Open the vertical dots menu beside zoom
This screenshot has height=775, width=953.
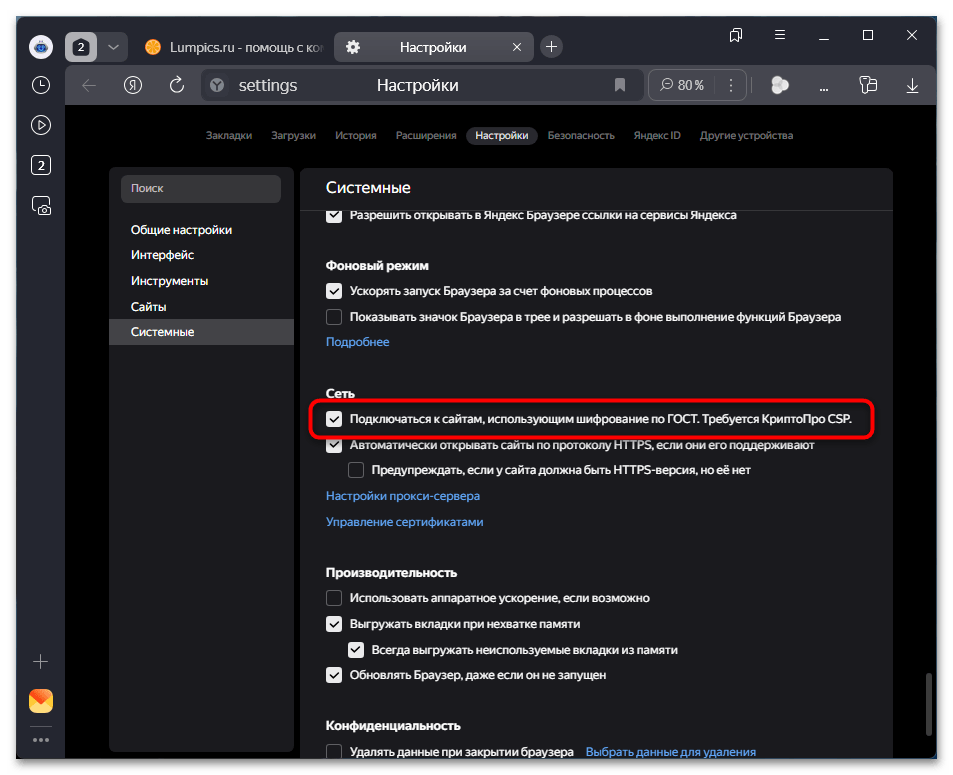tap(731, 85)
